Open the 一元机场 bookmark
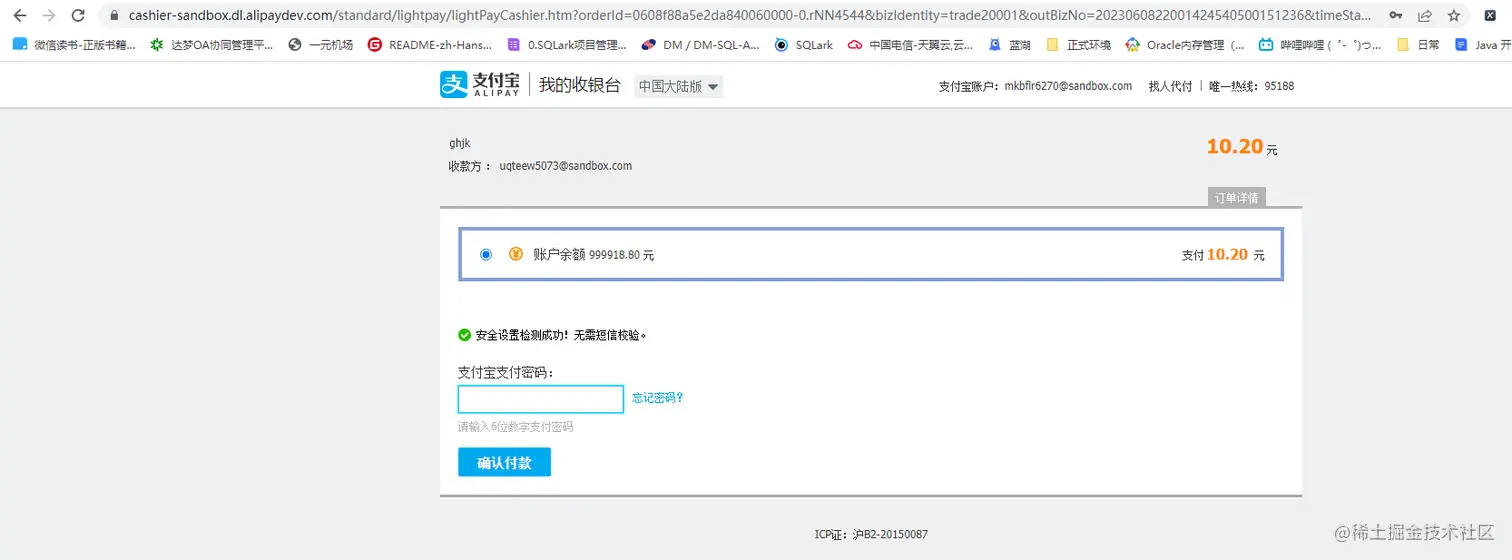This screenshot has height=560, width=1512. [320, 45]
